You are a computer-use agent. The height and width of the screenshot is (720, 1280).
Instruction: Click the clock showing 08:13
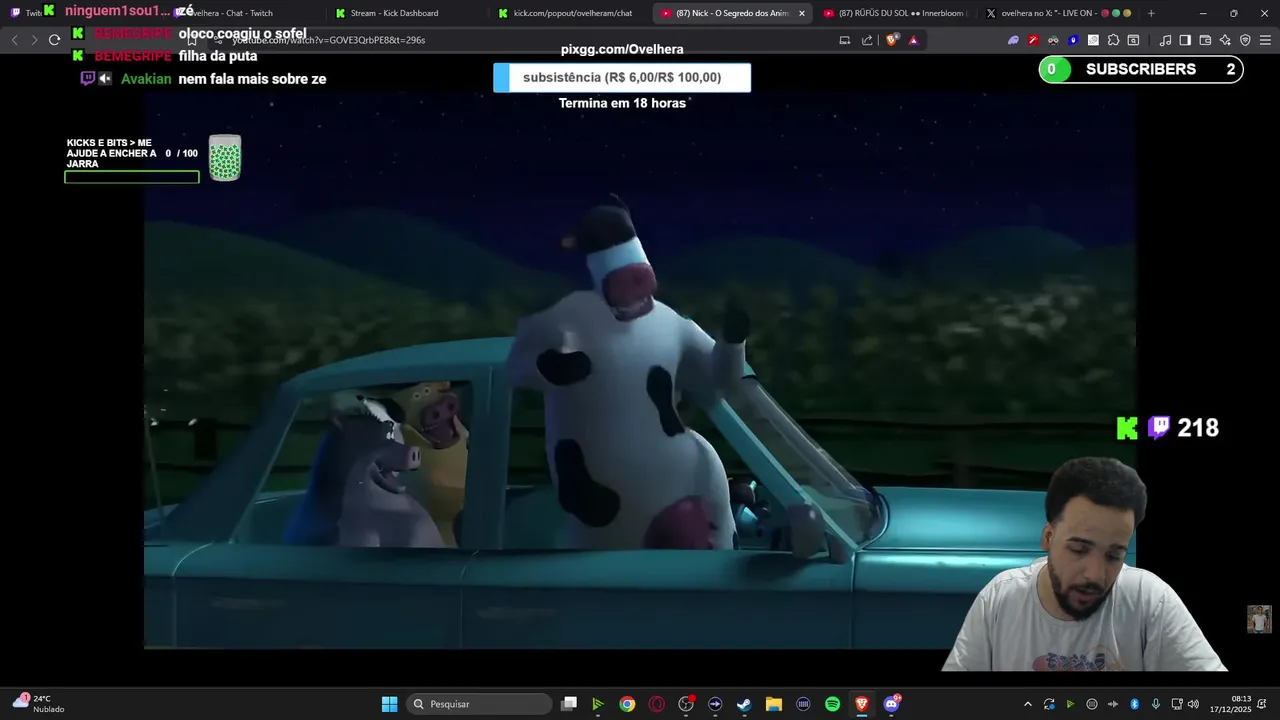coord(1230,704)
